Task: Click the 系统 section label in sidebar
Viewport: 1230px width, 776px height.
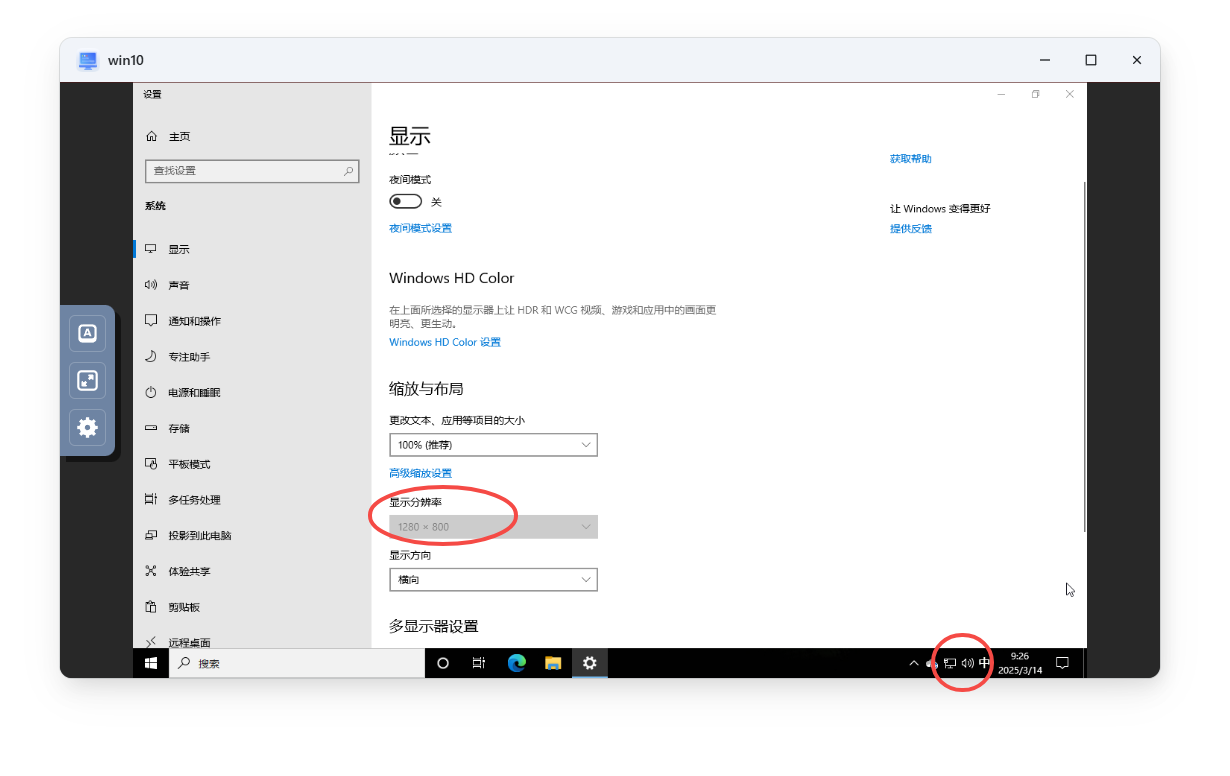Action: click(155, 206)
